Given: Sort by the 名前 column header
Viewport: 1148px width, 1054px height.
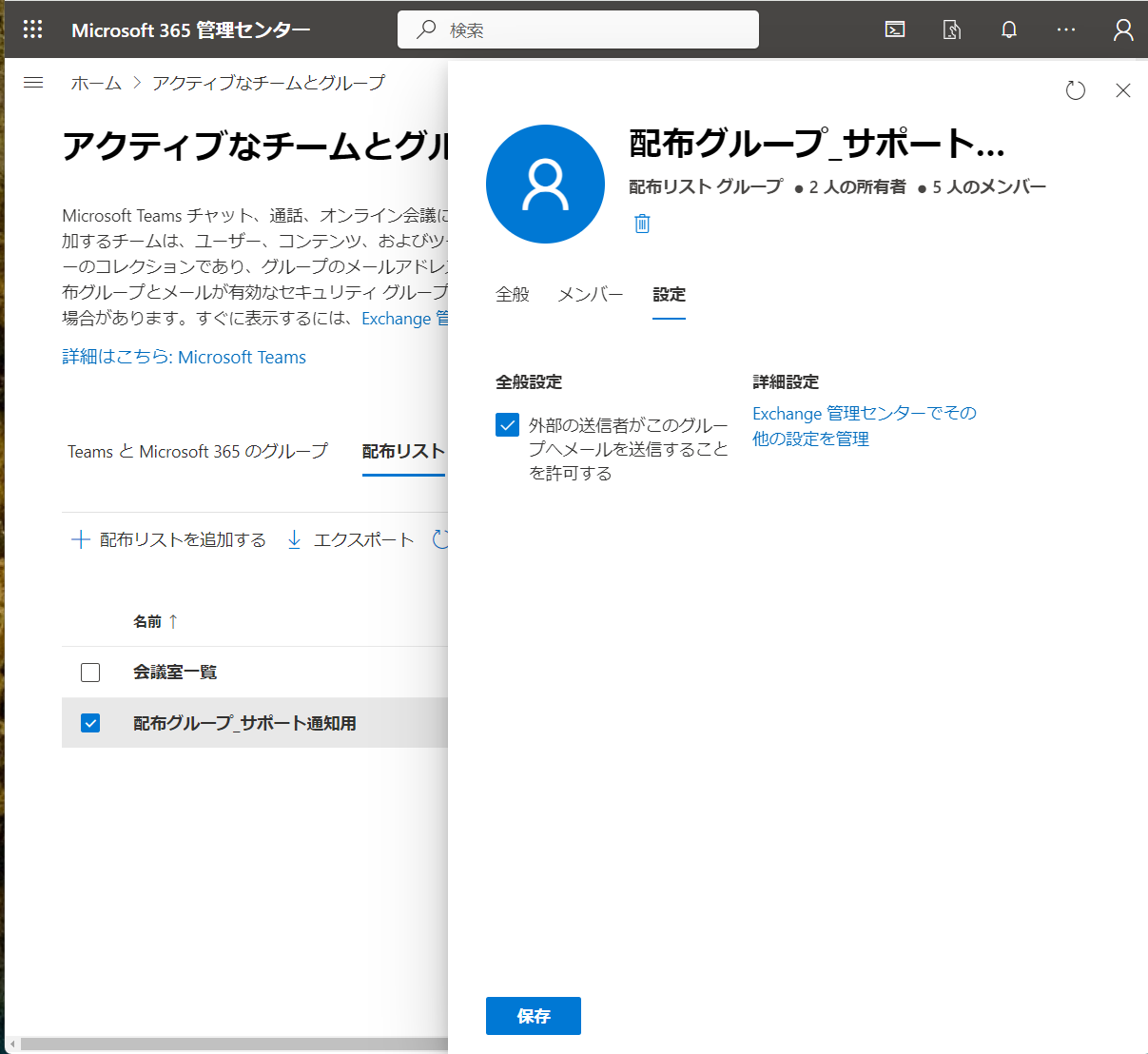Looking at the screenshot, I should click(155, 621).
